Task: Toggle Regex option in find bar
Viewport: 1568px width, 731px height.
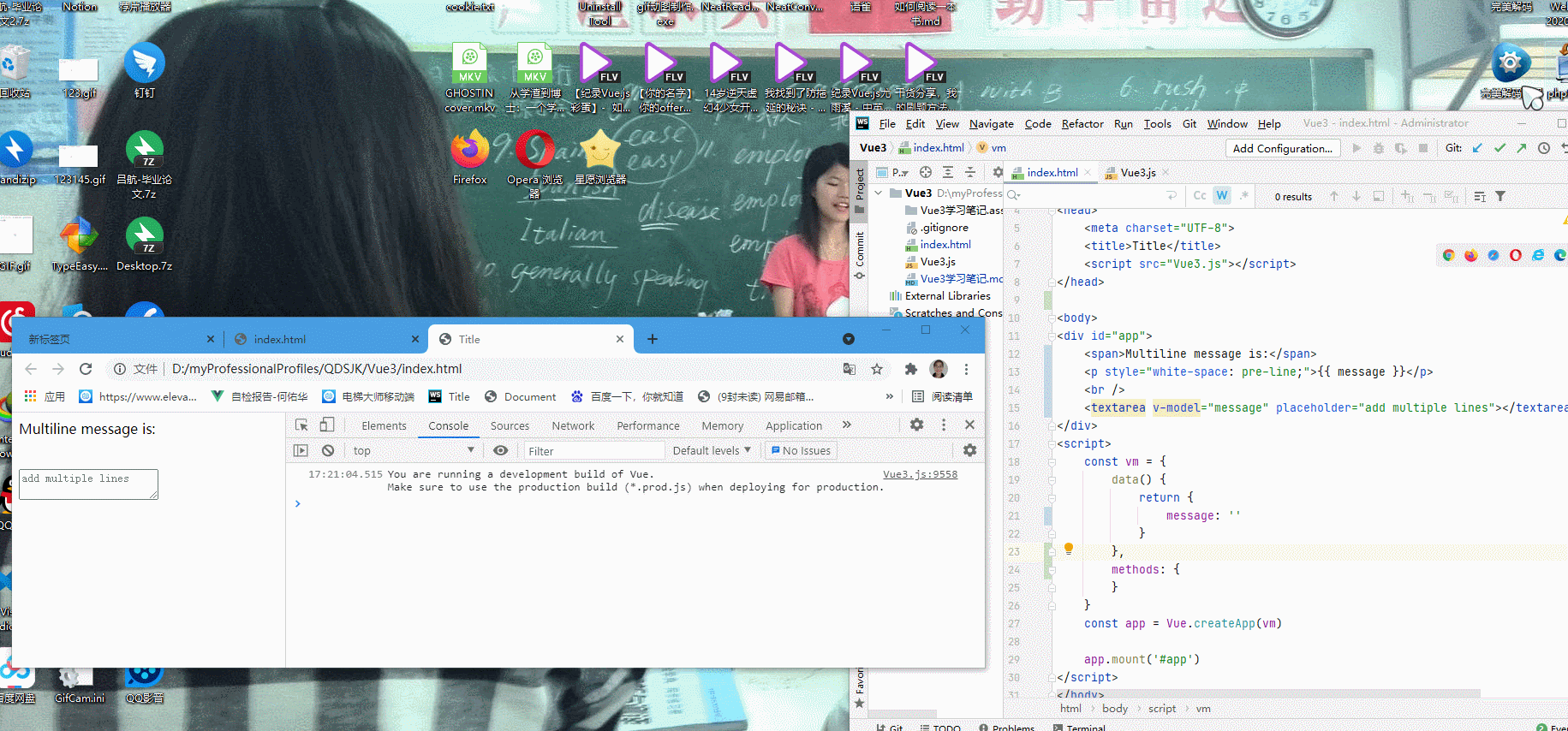Action: (x=1244, y=196)
